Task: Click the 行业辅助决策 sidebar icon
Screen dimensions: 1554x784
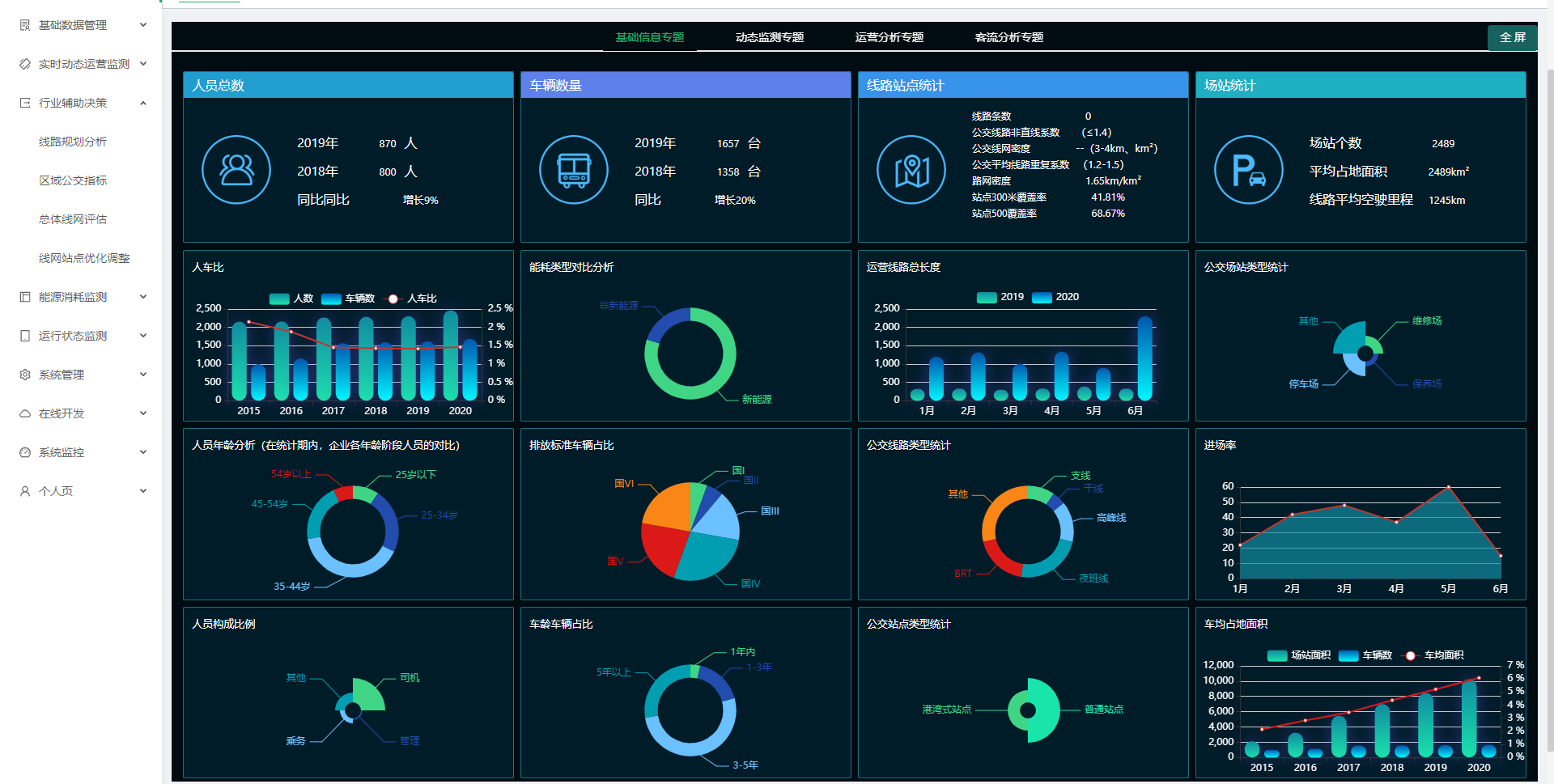Action: coord(25,103)
